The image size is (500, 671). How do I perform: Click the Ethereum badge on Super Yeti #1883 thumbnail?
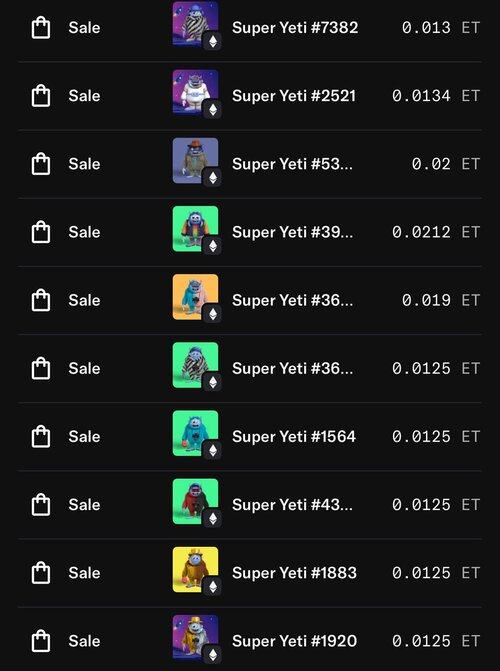213,587
